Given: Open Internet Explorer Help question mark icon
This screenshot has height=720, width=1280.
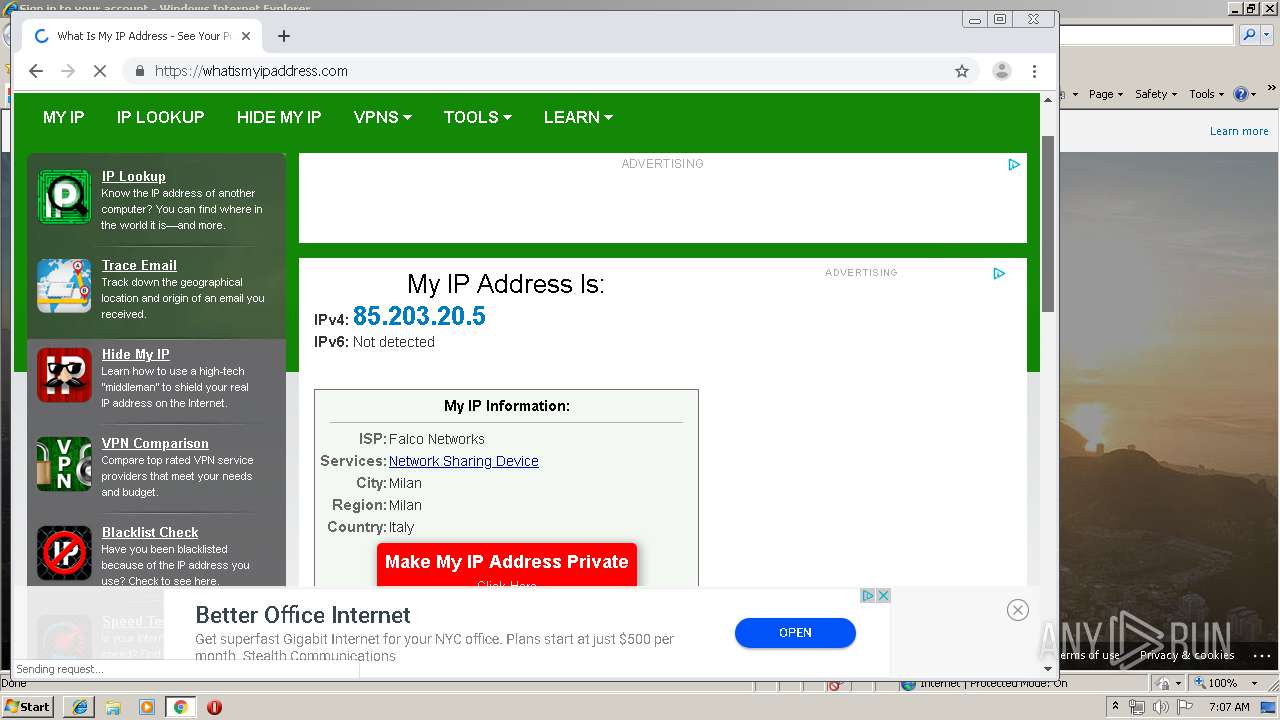Looking at the screenshot, I should coord(1241,94).
